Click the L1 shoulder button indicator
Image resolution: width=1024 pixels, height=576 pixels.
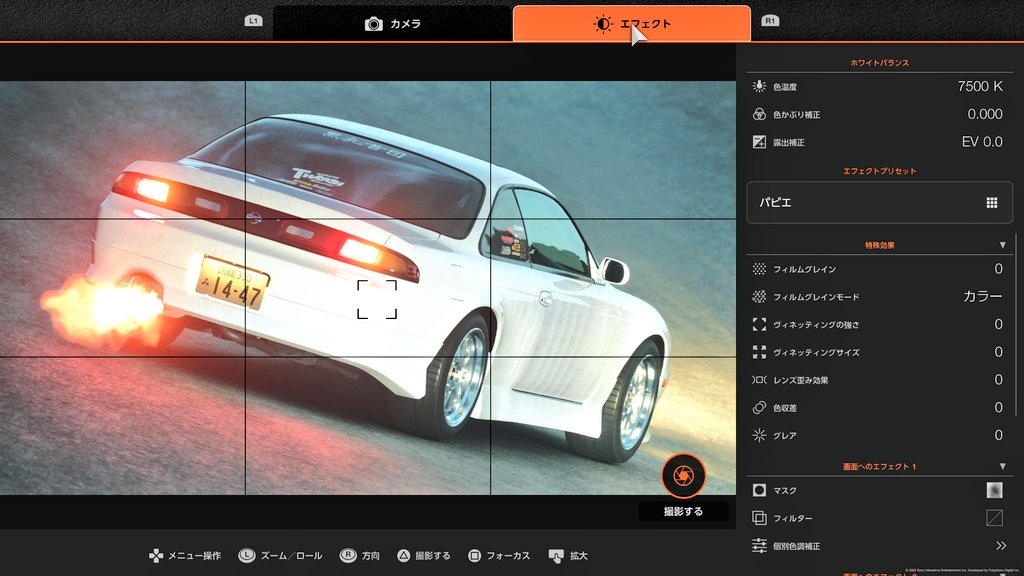253,21
